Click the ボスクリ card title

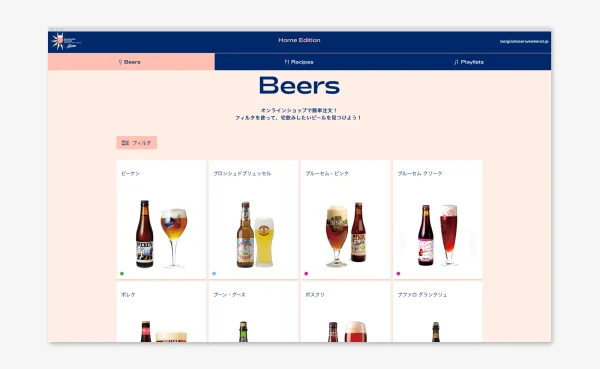[x=315, y=295]
